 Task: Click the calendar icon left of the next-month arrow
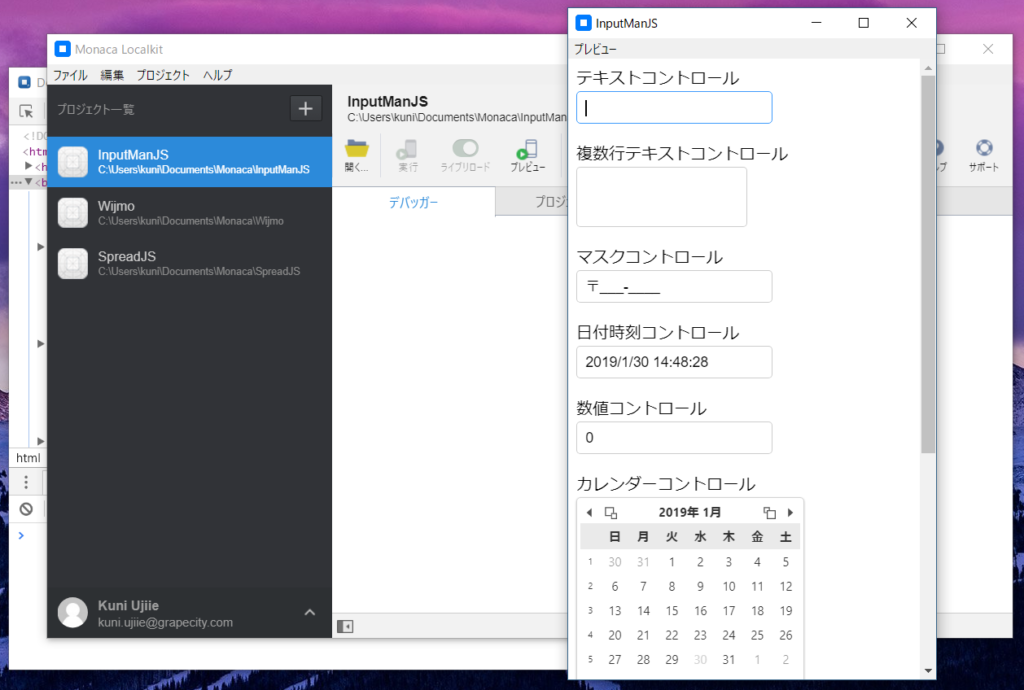point(769,512)
